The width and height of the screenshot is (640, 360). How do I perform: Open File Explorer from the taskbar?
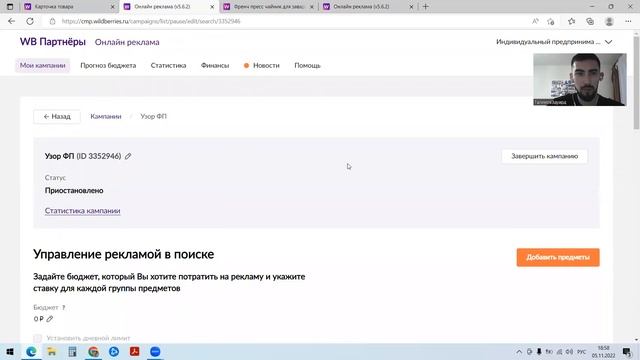coord(51,351)
